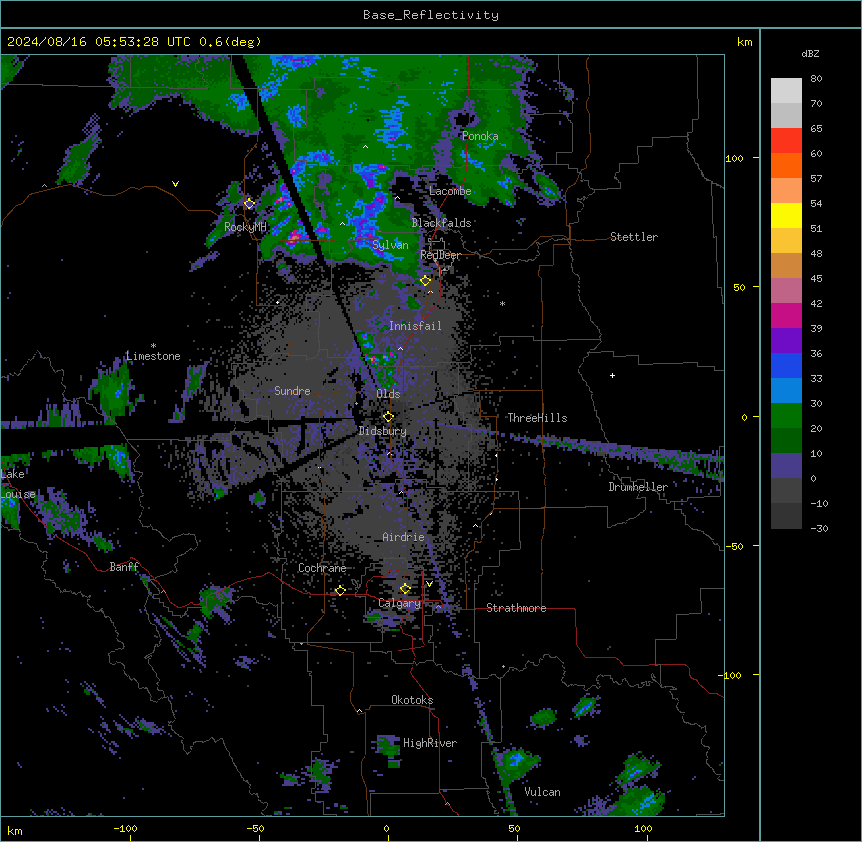Viewport: 862px width, 842px height.
Task: Click the RockyMH city label
Action: tap(245, 227)
